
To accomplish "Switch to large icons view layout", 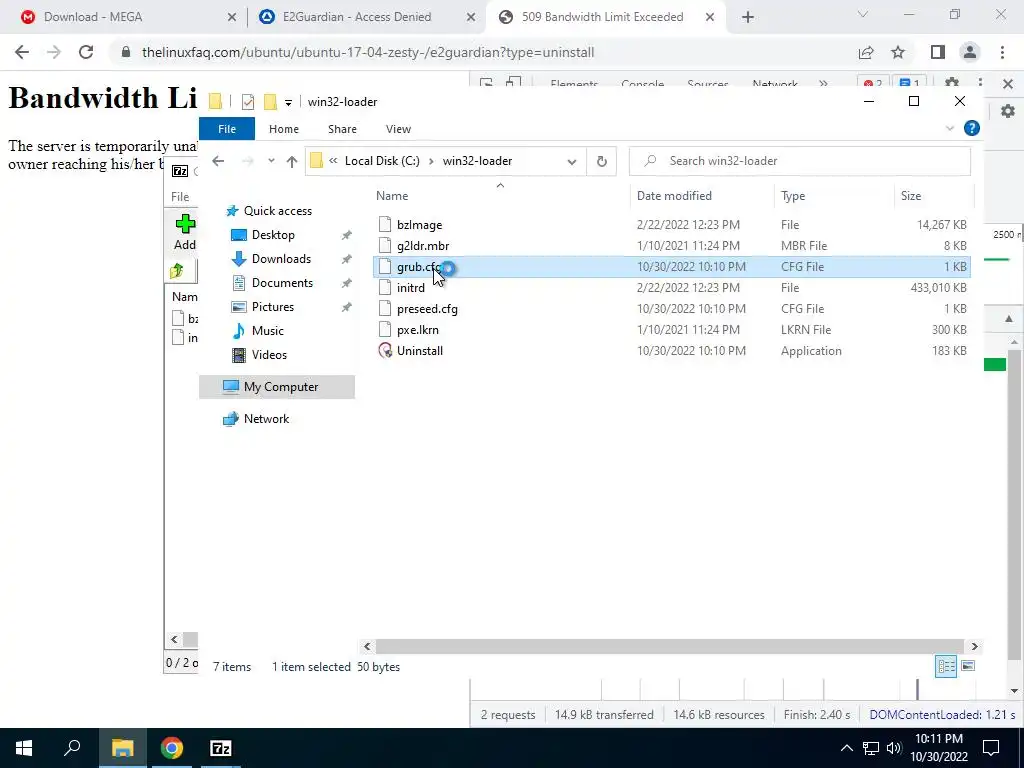I will [x=968, y=666].
